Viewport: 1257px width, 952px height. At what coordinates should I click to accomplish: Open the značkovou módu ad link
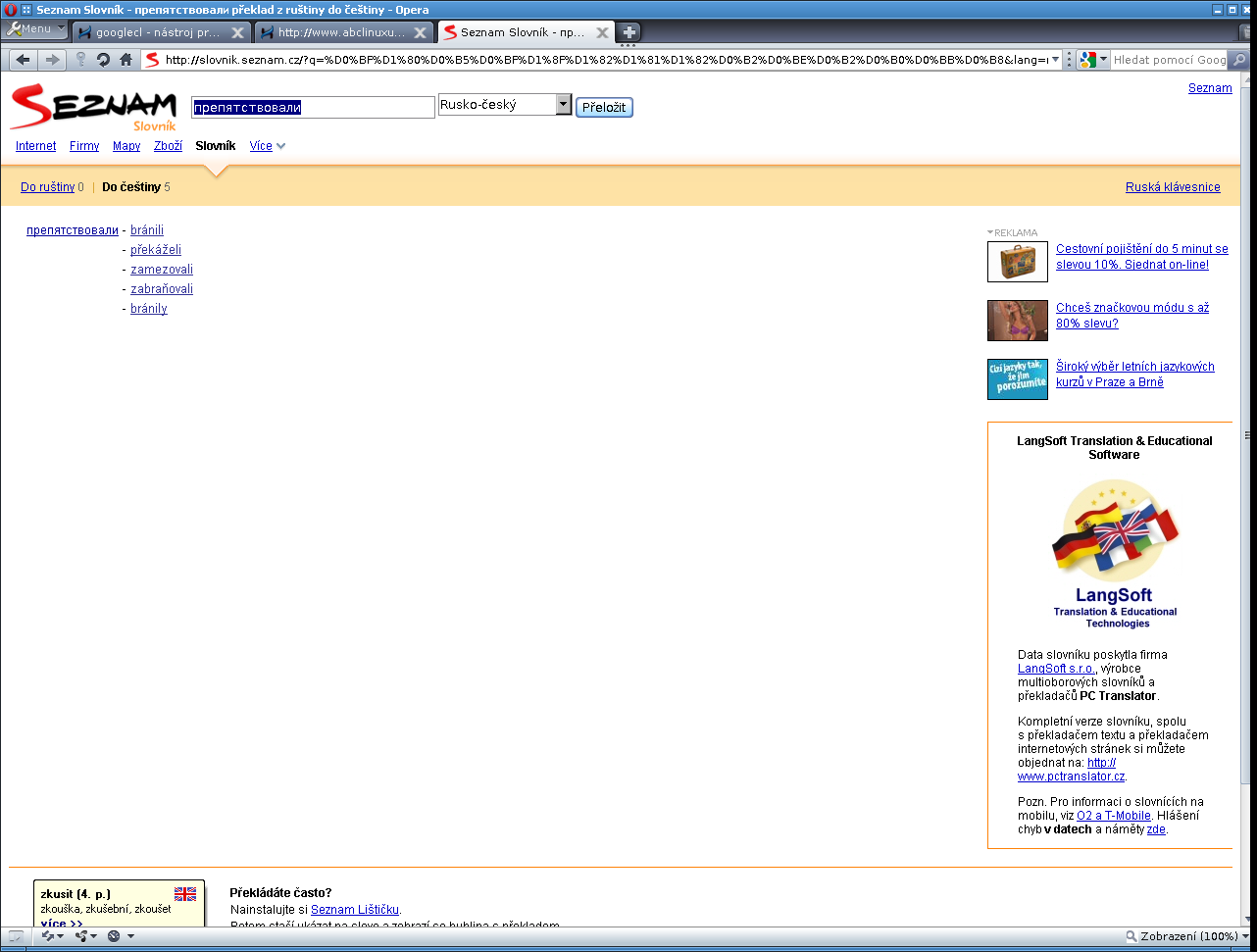(x=1132, y=316)
